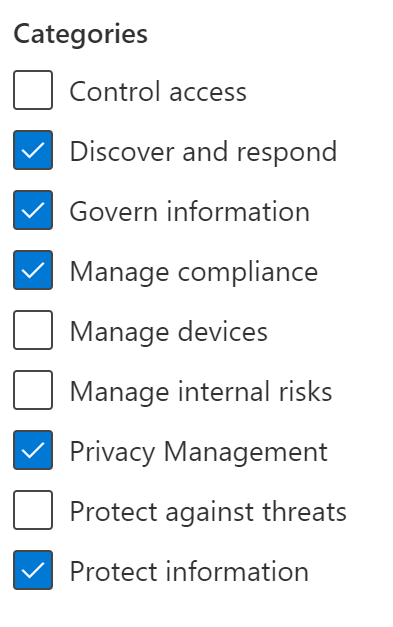Click the Control access label text
Image resolution: width=393 pixels, height=627 pixels.
158,92
